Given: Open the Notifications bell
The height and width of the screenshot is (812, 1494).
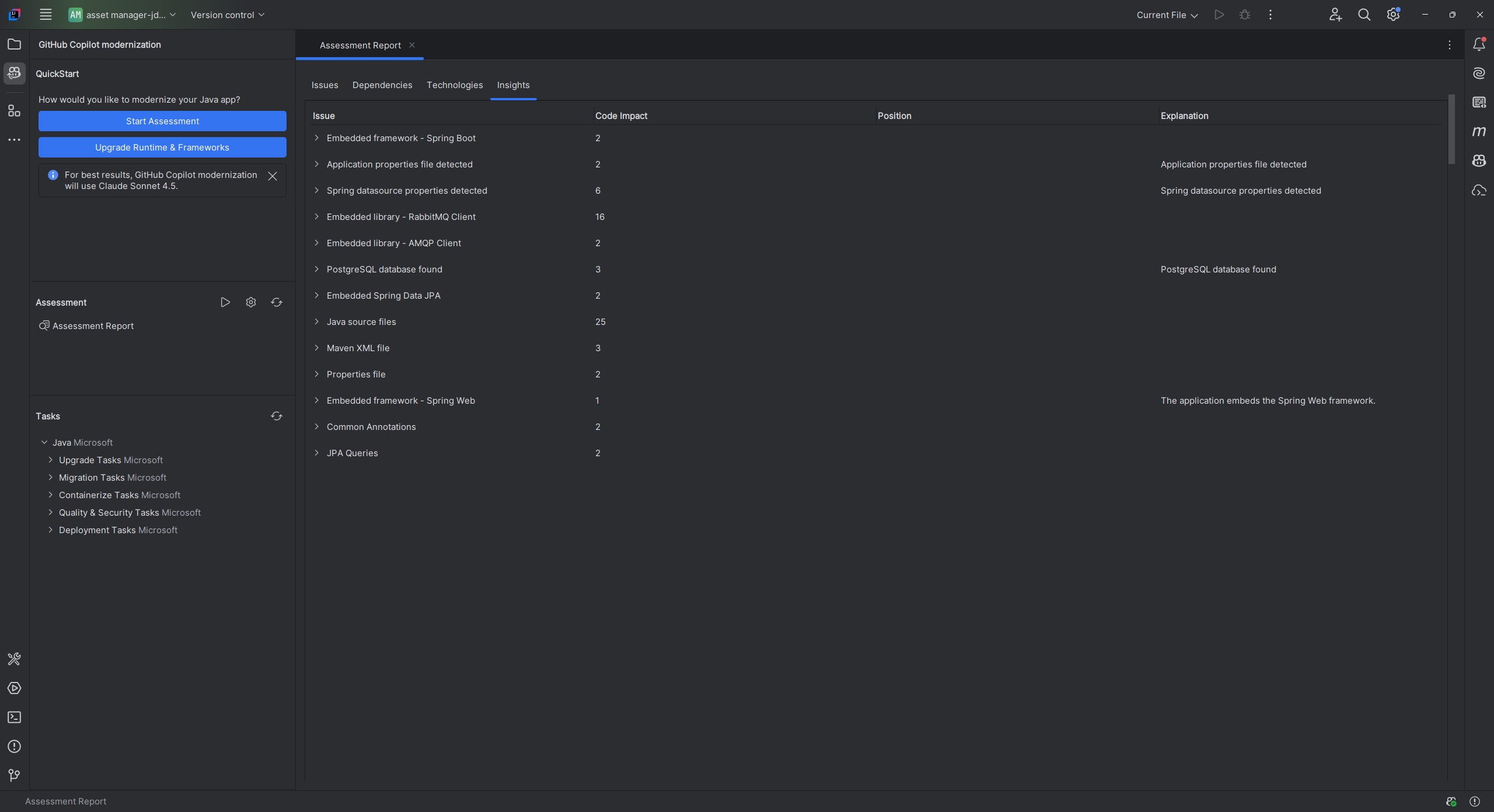Looking at the screenshot, I should coord(1479,44).
